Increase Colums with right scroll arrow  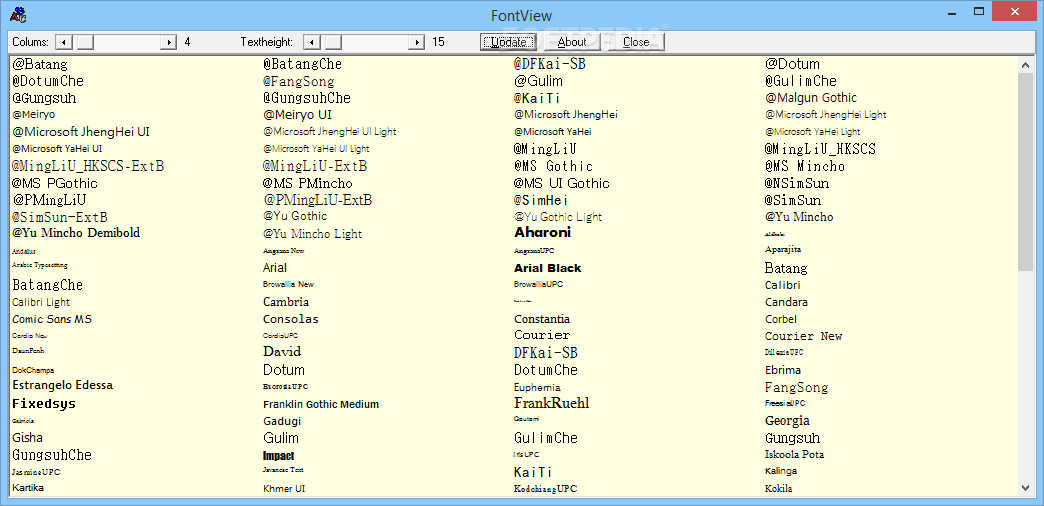(x=169, y=42)
